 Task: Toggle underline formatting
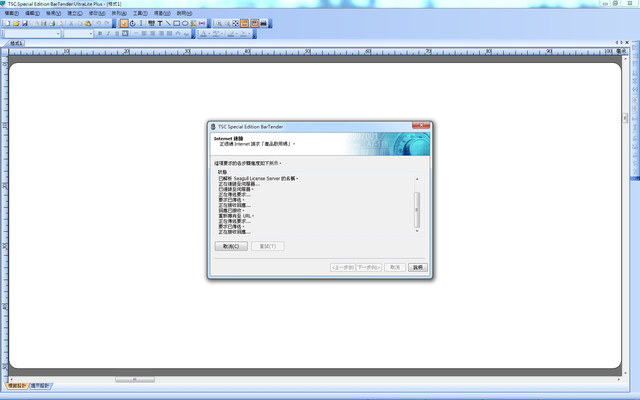[x=117, y=33]
